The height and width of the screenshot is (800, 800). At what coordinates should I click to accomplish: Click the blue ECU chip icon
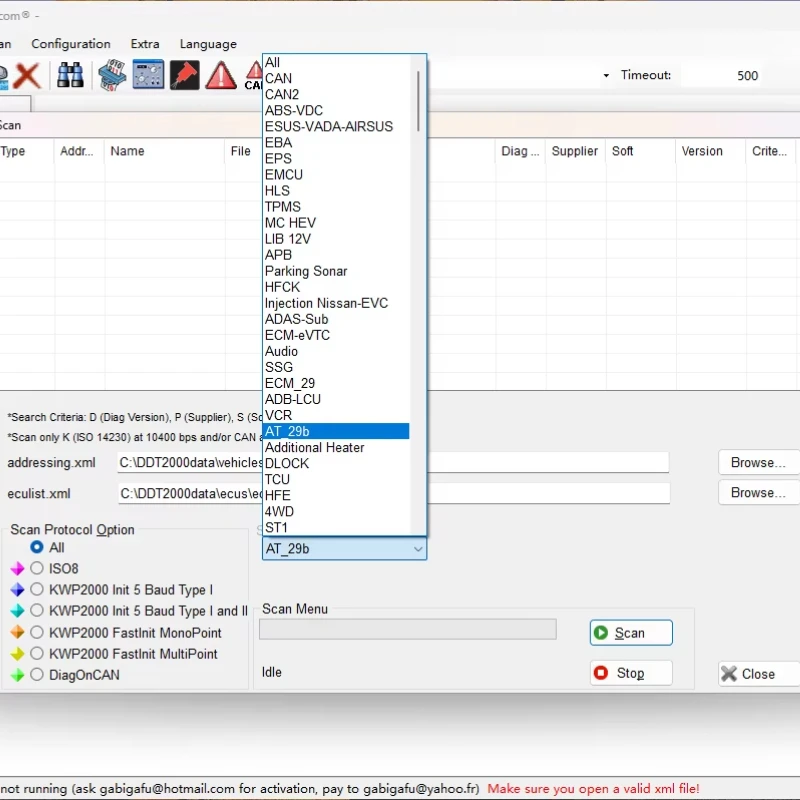112,75
